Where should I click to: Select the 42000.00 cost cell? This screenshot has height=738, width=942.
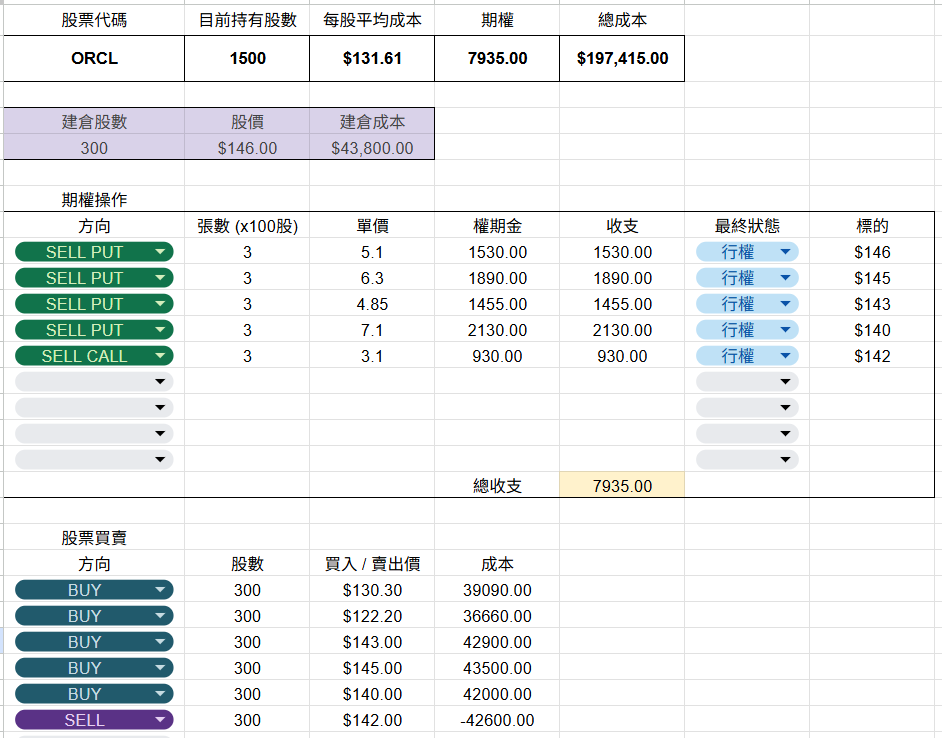497,694
